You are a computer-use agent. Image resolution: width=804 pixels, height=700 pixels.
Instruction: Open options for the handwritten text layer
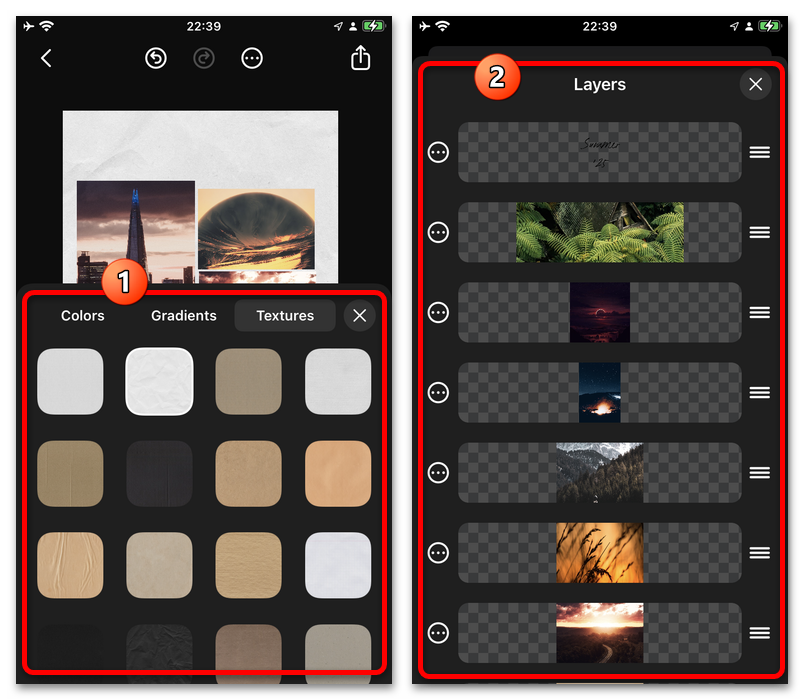click(438, 152)
